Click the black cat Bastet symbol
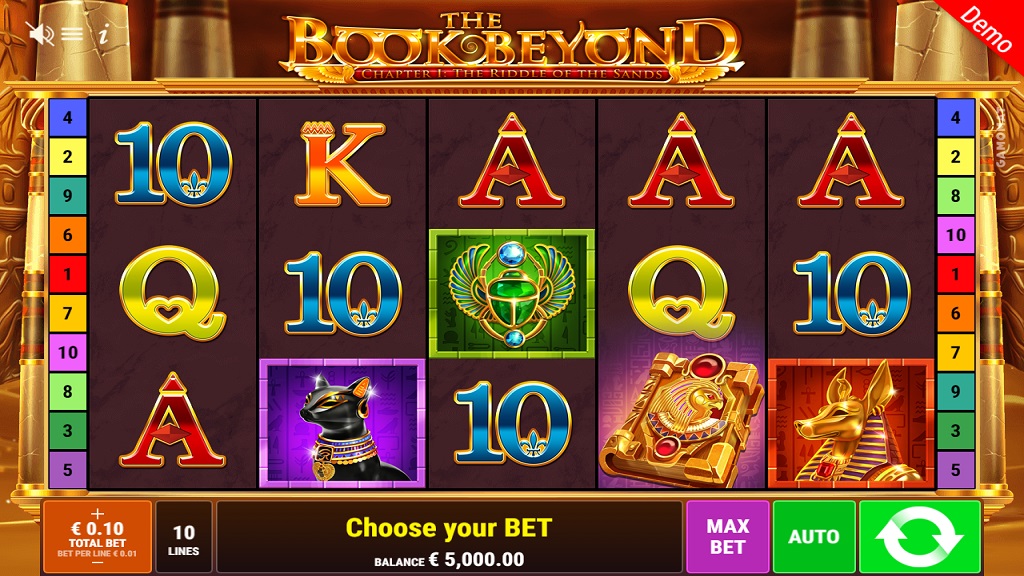 point(342,423)
